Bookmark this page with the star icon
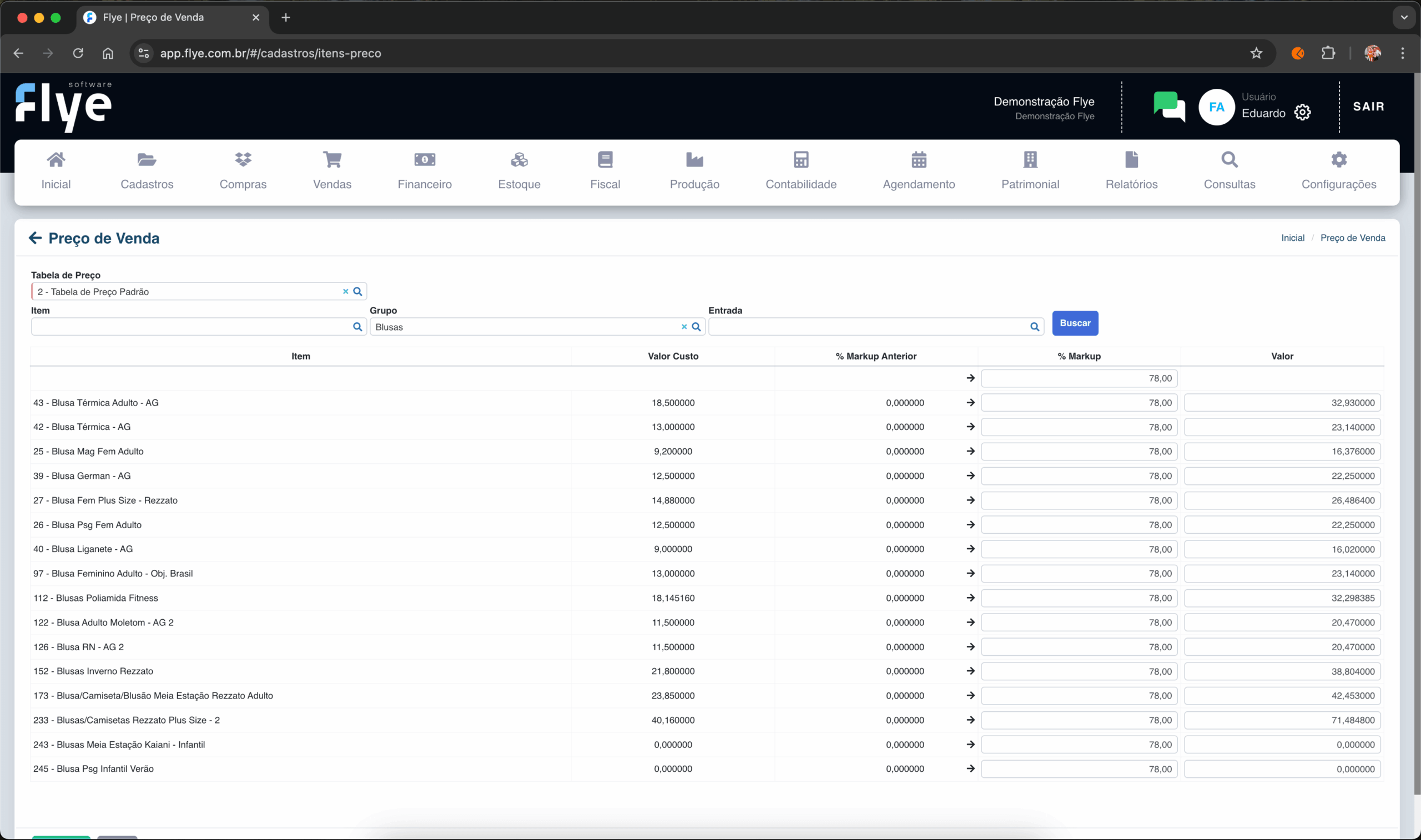The width and height of the screenshot is (1421, 840). [x=1256, y=53]
